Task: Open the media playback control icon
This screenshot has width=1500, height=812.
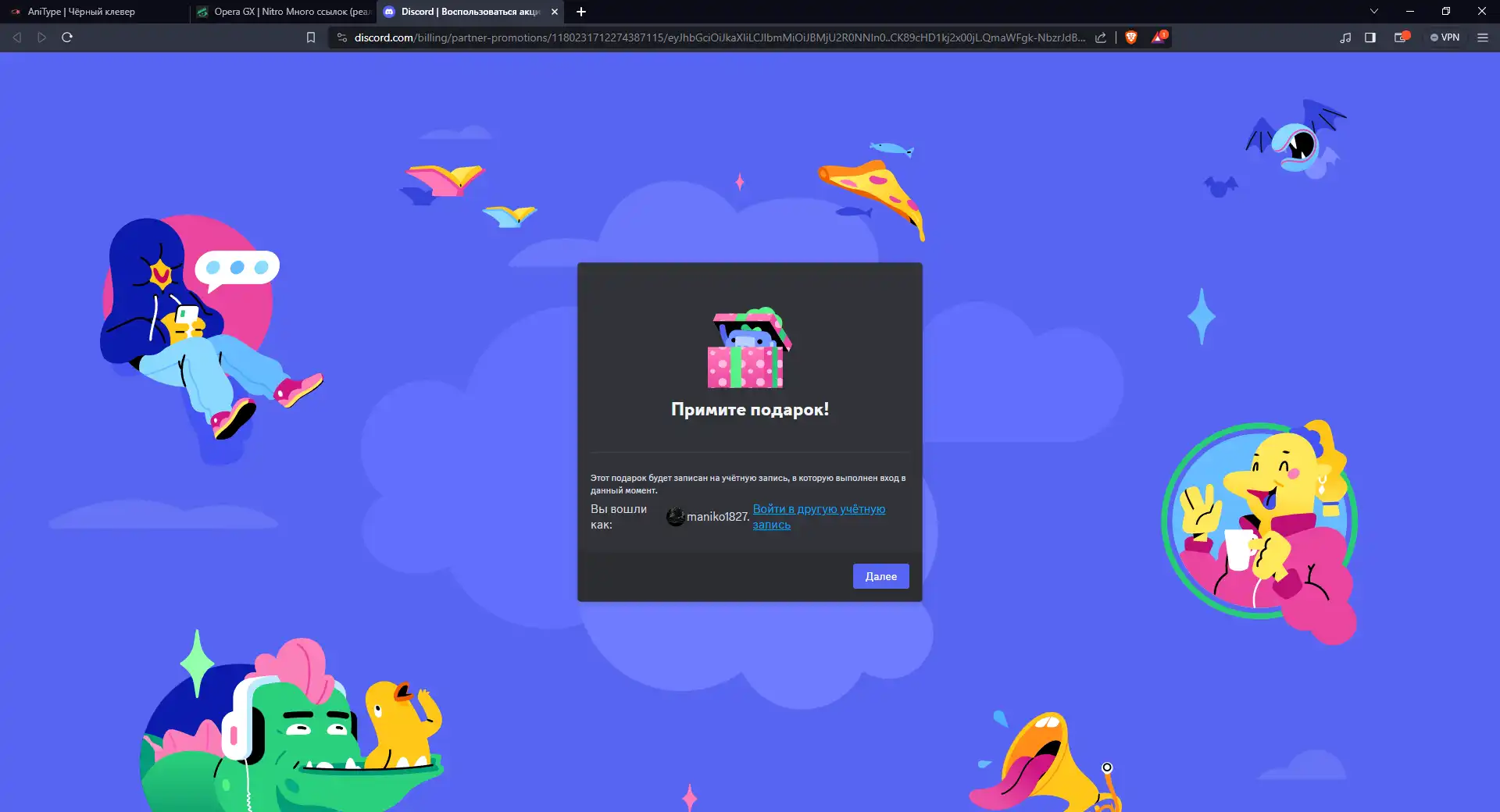Action: 1345,37
